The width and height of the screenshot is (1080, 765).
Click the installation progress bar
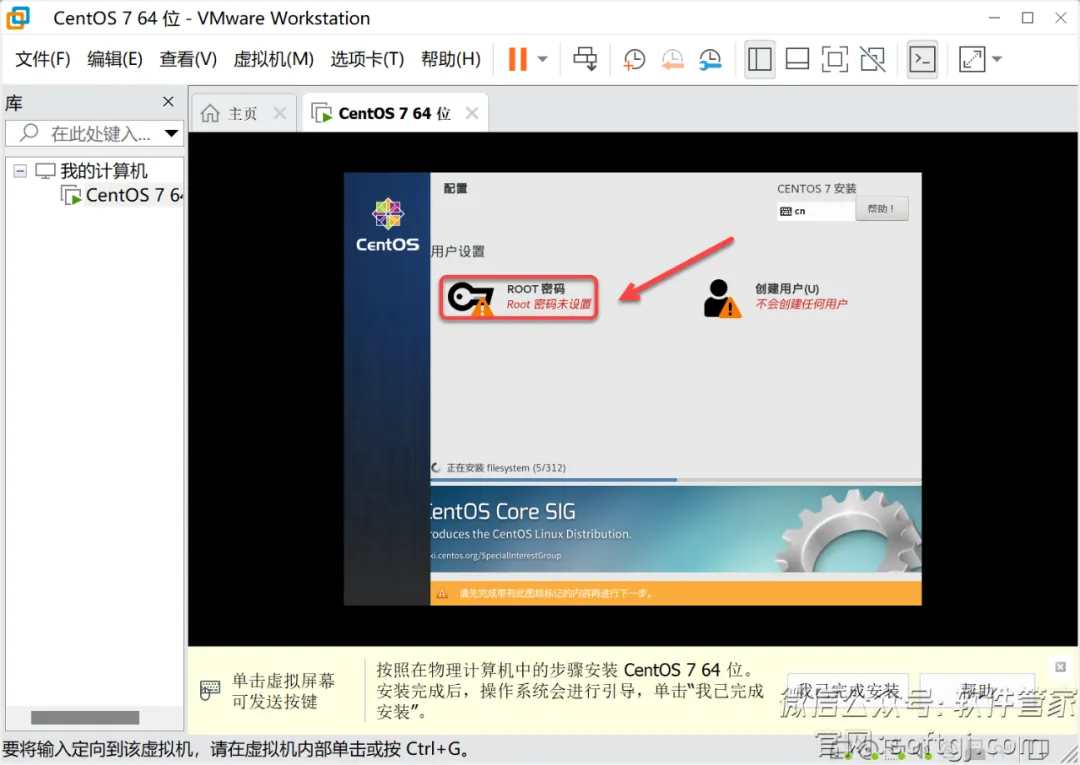point(676,479)
